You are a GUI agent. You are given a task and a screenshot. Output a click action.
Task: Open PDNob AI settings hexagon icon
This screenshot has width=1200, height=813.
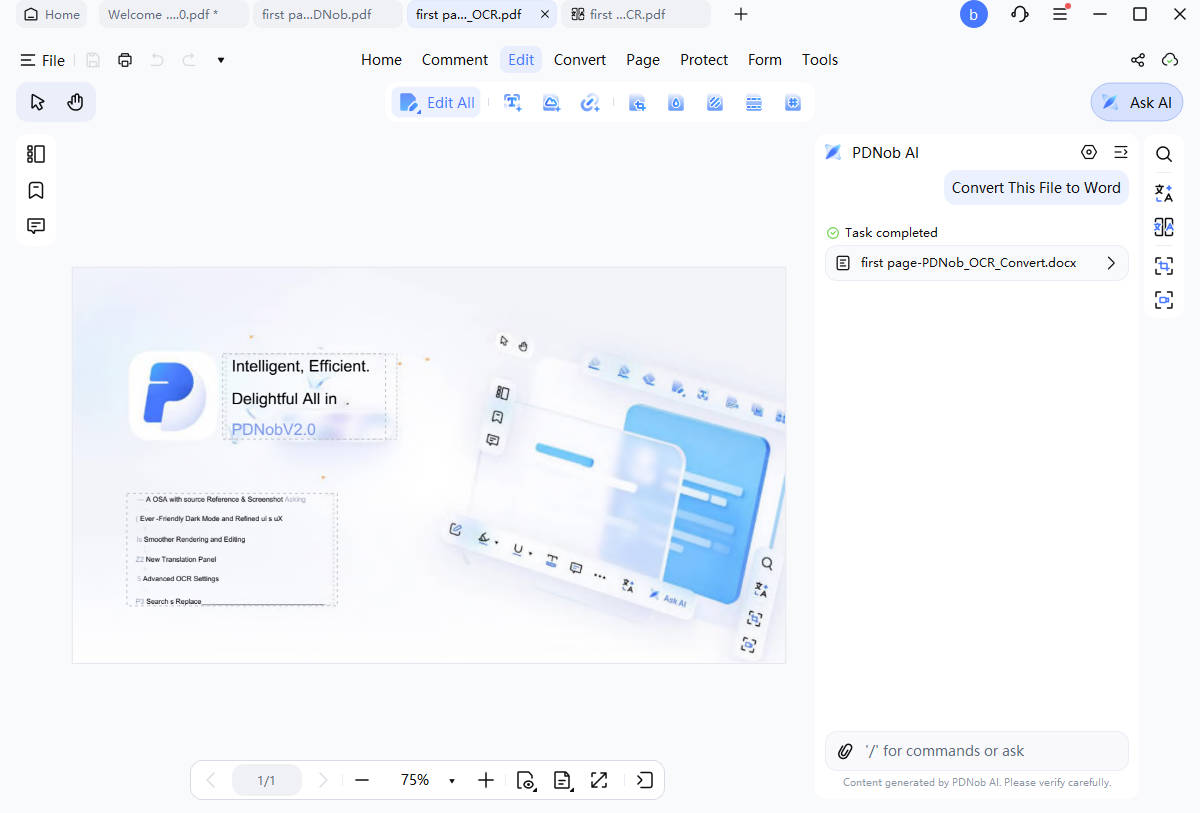pos(1089,152)
